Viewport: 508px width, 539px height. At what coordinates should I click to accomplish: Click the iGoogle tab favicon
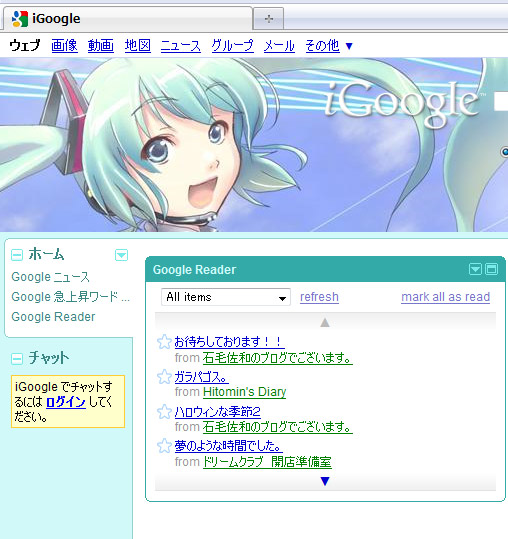(20, 19)
